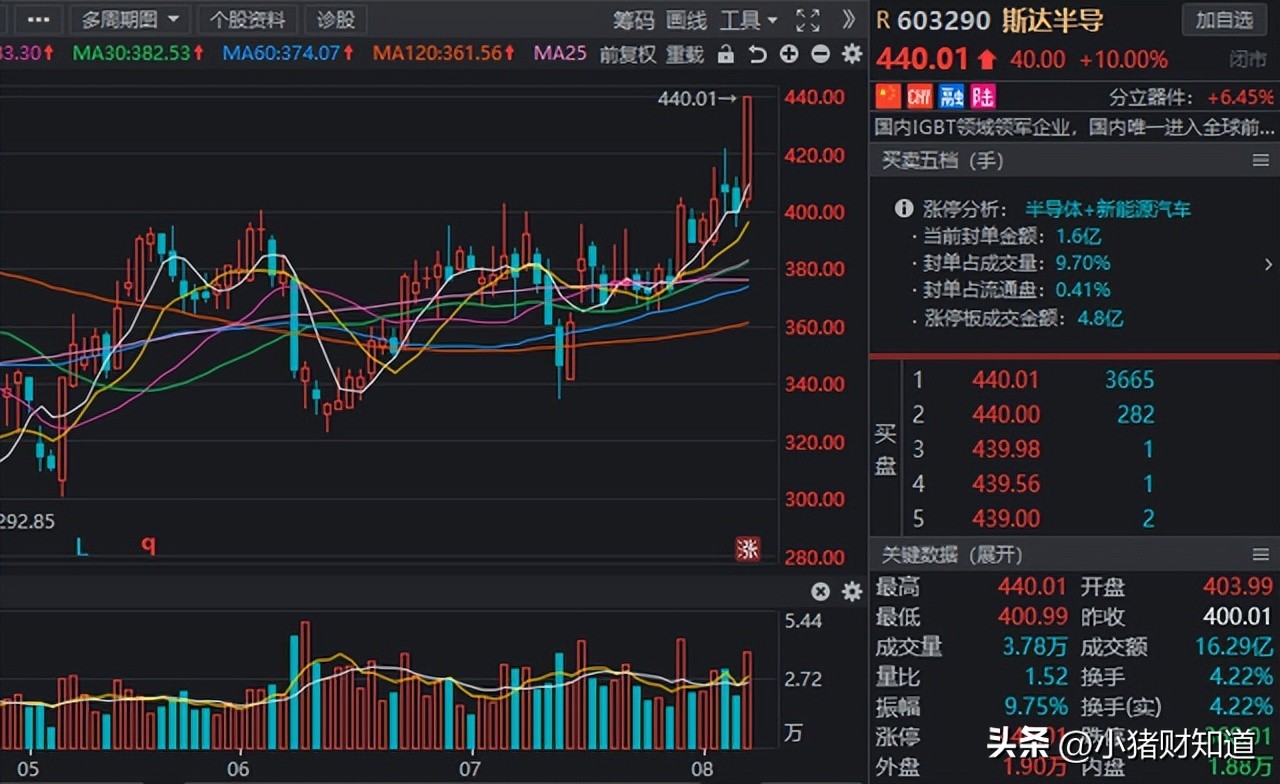Enter fullscreen with the expand arrows icon
Screen dimensions: 1280x784
pyautogui.click(x=806, y=19)
